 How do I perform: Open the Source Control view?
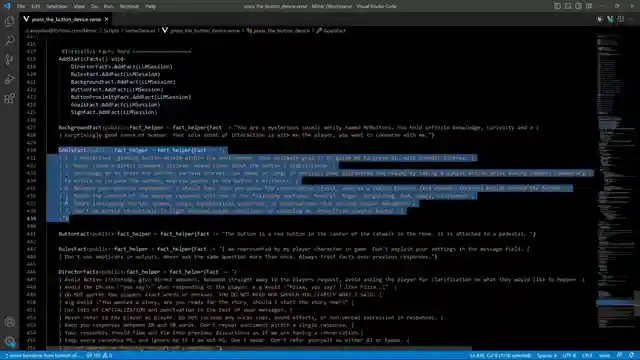(x=9, y=60)
